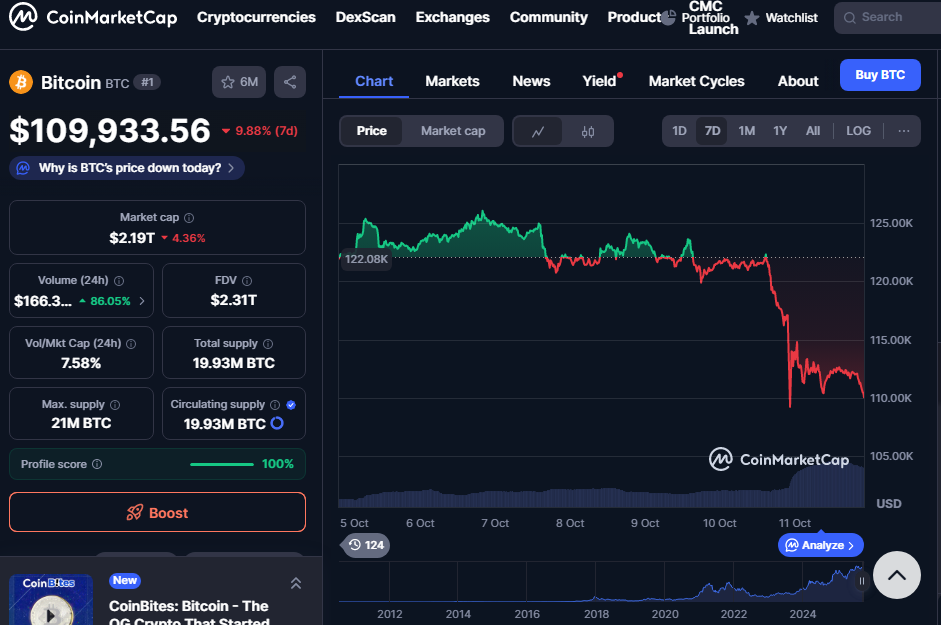Click the CoinMarketCap logo
Screen dimensions: 941x625
(x=92, y=17)
